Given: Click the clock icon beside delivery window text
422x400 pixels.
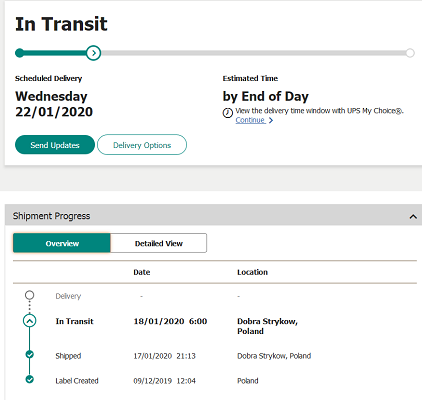Looking at the screenshot, I should pyautogui.click(x=228, y=113).
